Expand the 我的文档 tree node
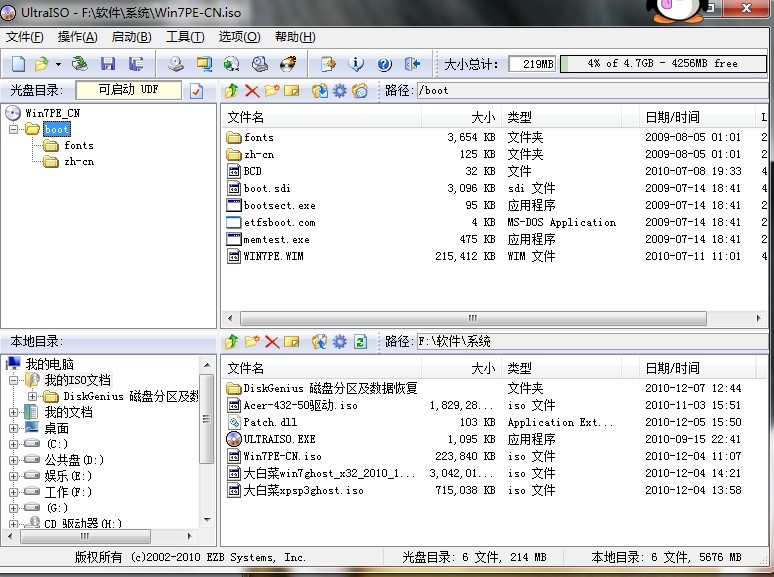 13,412
